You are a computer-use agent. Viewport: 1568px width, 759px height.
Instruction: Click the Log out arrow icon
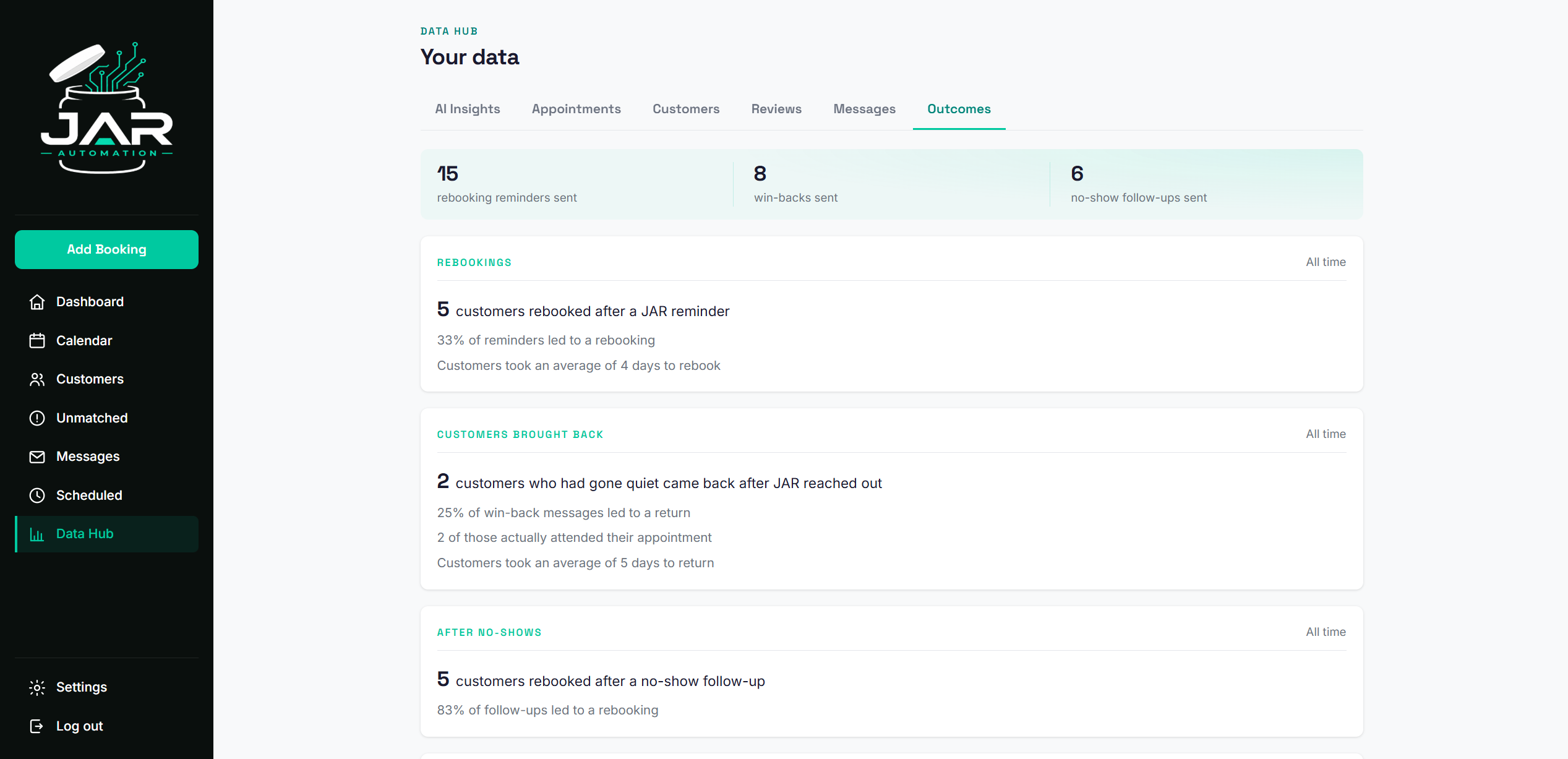coord(37,726)
